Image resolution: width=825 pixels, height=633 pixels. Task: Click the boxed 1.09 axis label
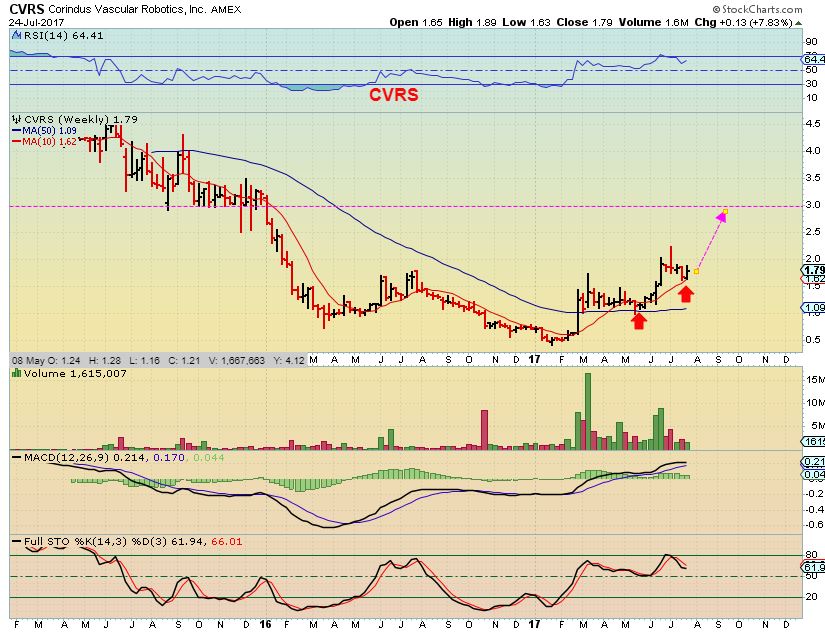(814, 308)
